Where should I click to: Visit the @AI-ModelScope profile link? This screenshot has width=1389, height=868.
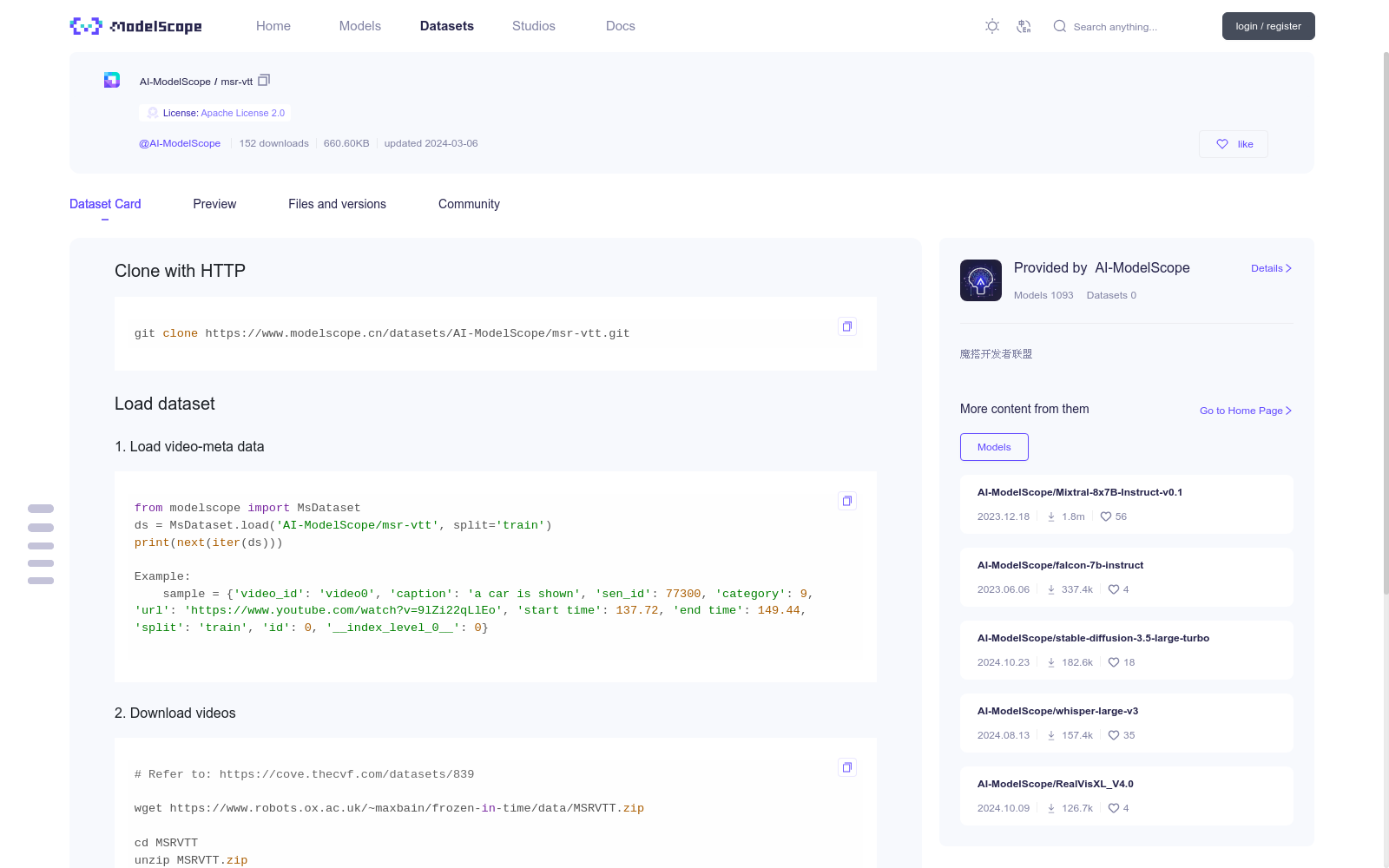coord(180,143)
